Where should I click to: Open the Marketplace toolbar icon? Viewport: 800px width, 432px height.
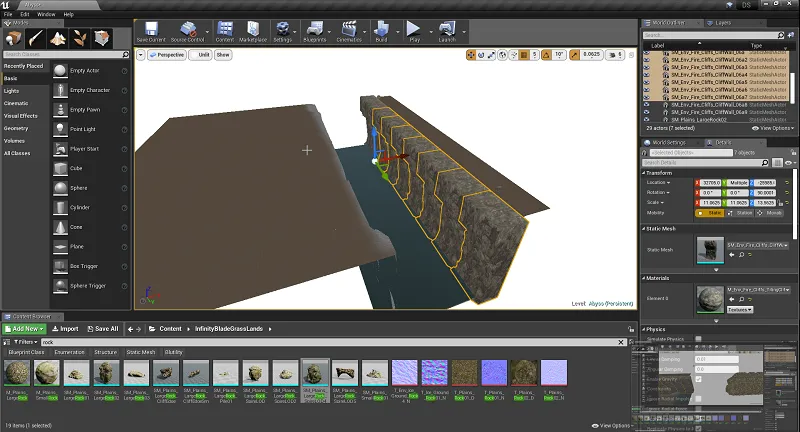(x=253, y=32)
